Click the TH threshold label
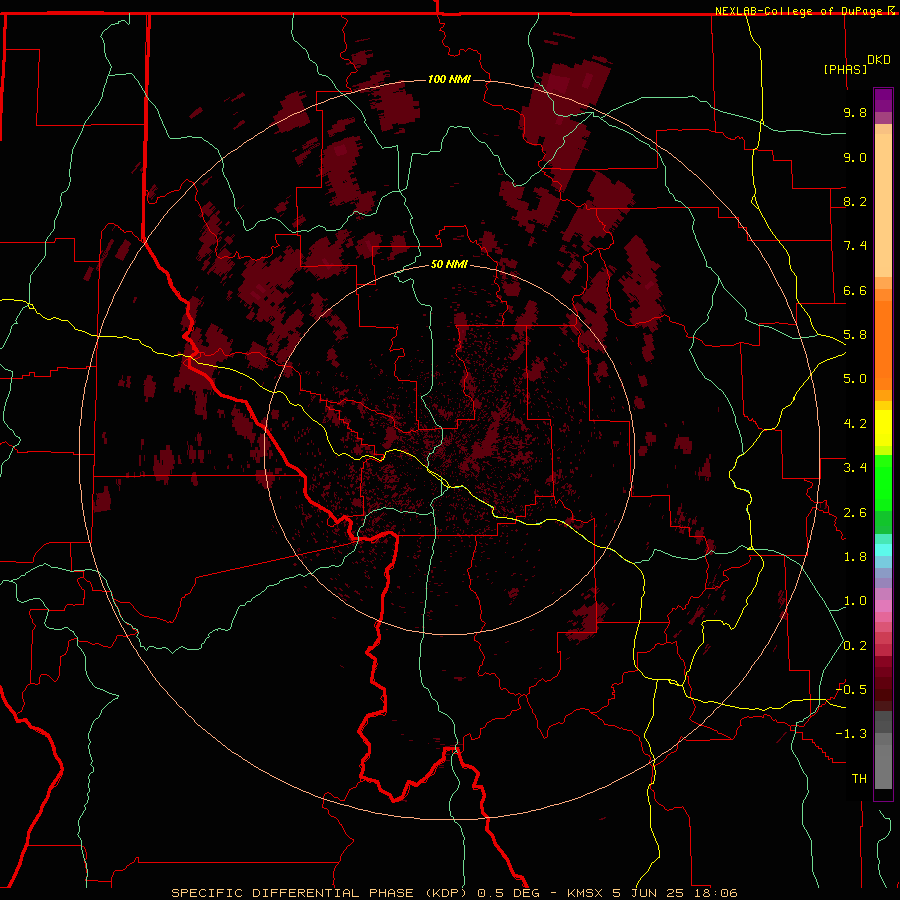 click(x=859, y=779)
